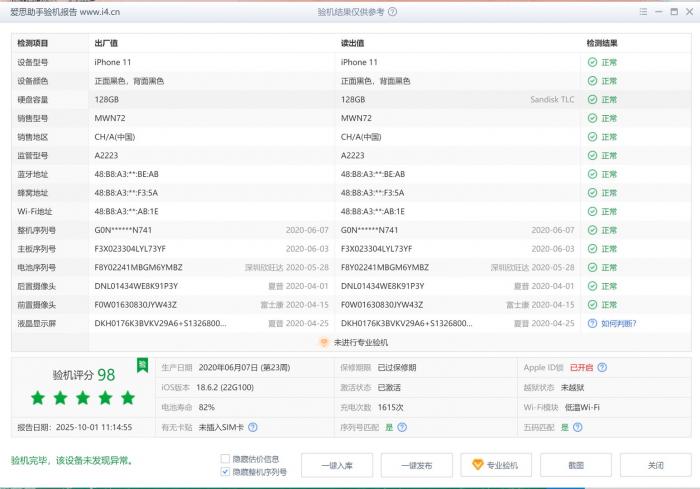The width and height of the screenshot is (700, 489).
Task: Enable the 隐藏估价信息 checkbox
Action: point(225,459)
